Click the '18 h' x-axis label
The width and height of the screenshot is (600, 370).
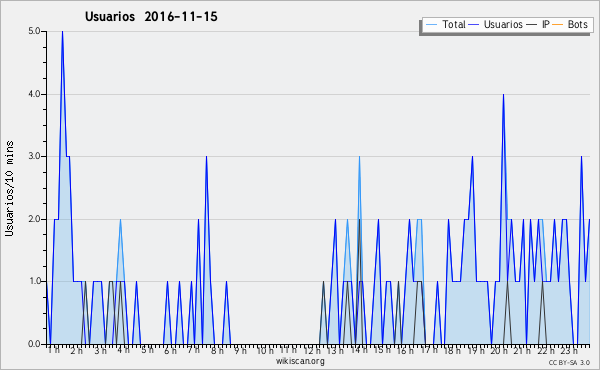(x=452, y=351)
